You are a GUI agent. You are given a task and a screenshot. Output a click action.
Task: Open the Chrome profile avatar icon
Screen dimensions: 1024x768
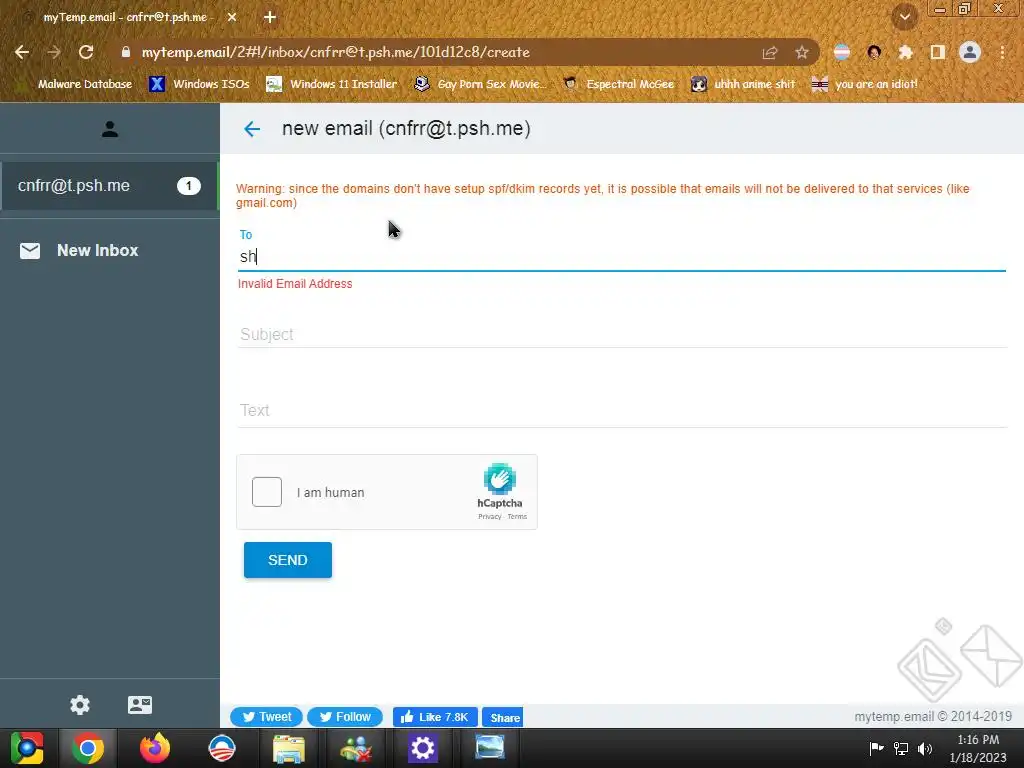coord(970,52)
